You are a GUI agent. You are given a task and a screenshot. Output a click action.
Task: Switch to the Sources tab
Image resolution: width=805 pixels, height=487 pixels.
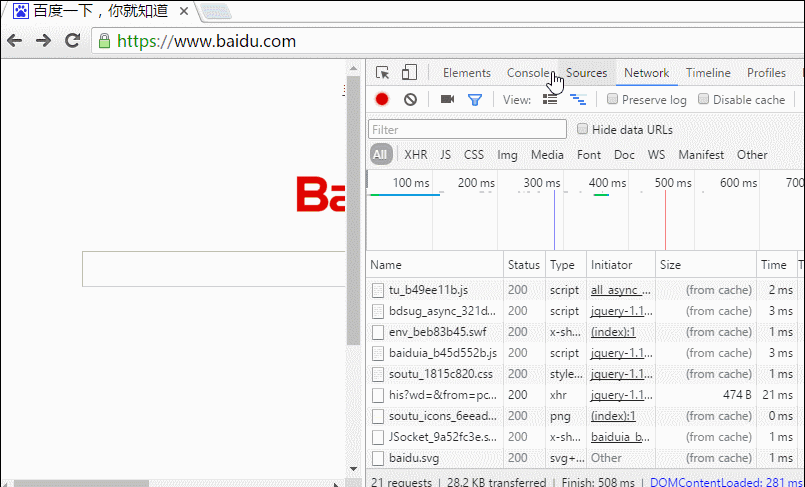(586, 73)
